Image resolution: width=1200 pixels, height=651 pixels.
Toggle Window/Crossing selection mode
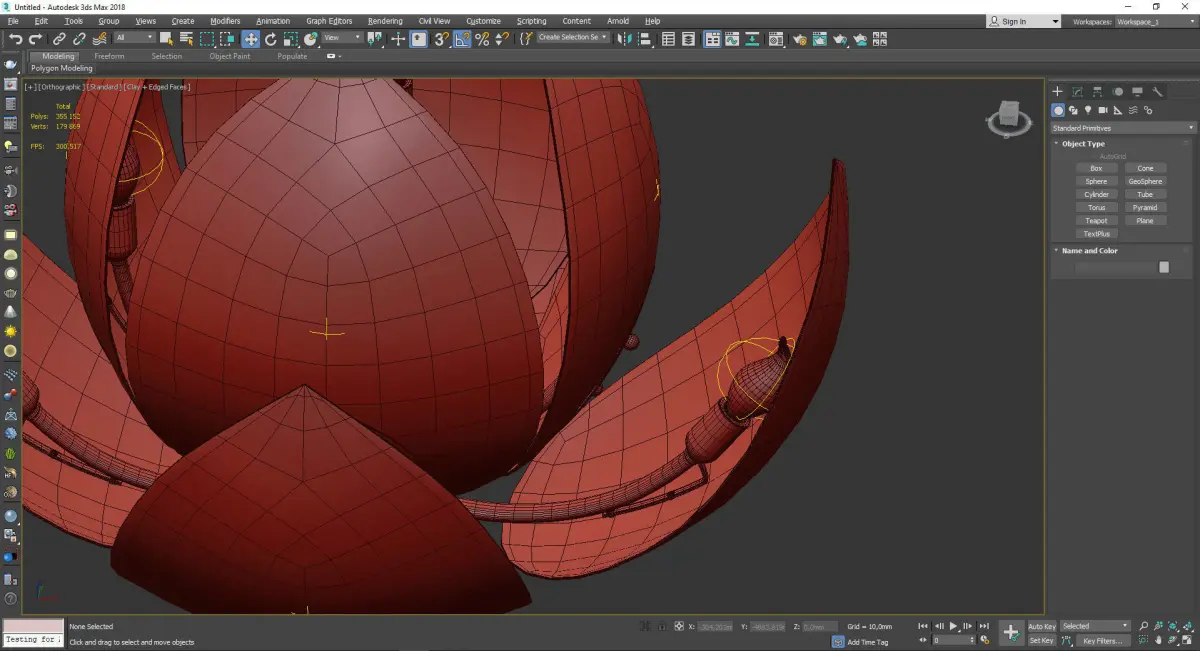click(x=227, y=39)
